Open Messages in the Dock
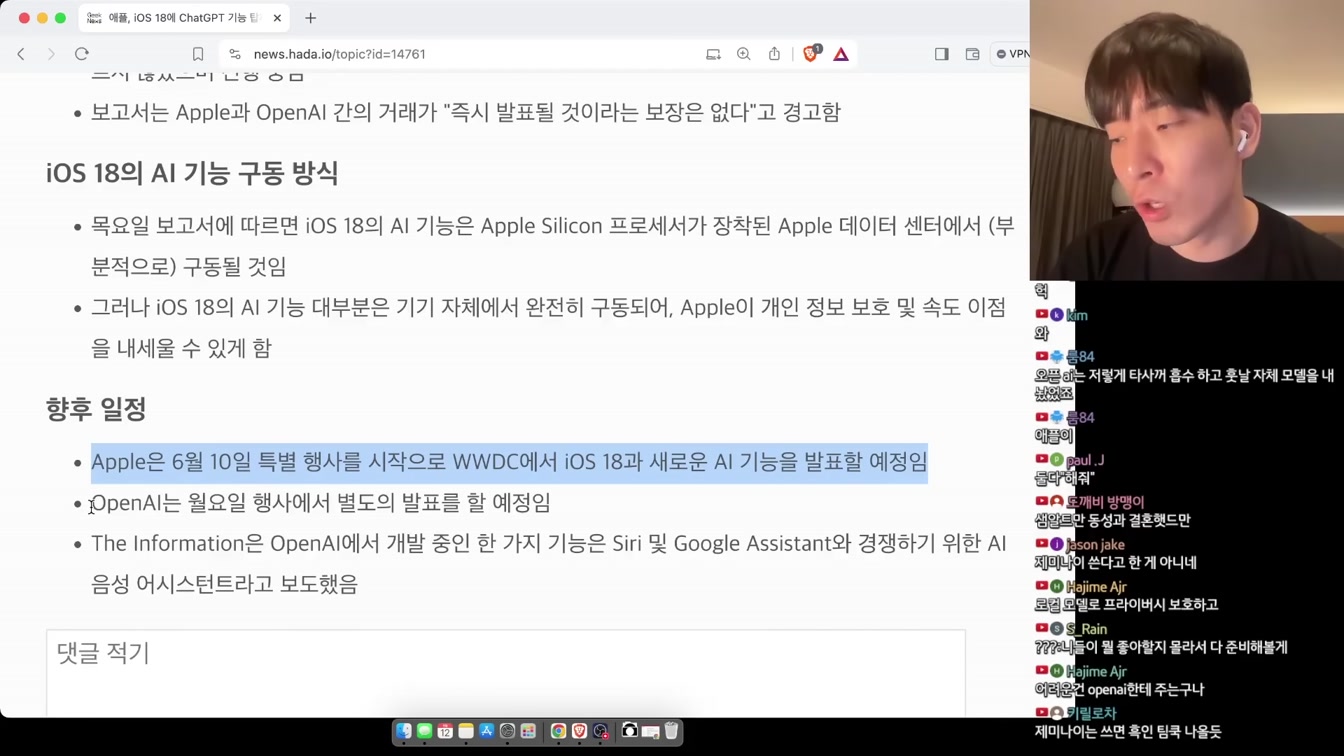 pyautogui.click(x=424, y=732)
